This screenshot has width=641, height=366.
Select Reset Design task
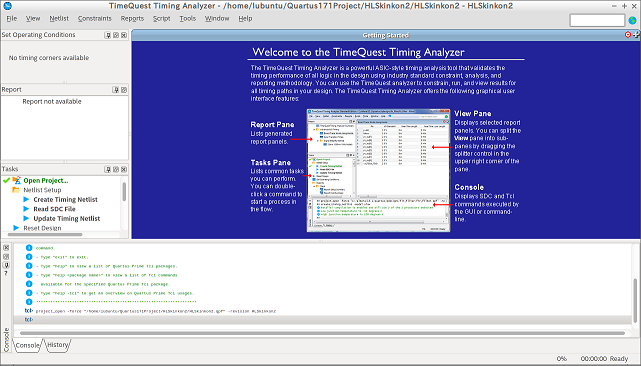coord(42,228)
